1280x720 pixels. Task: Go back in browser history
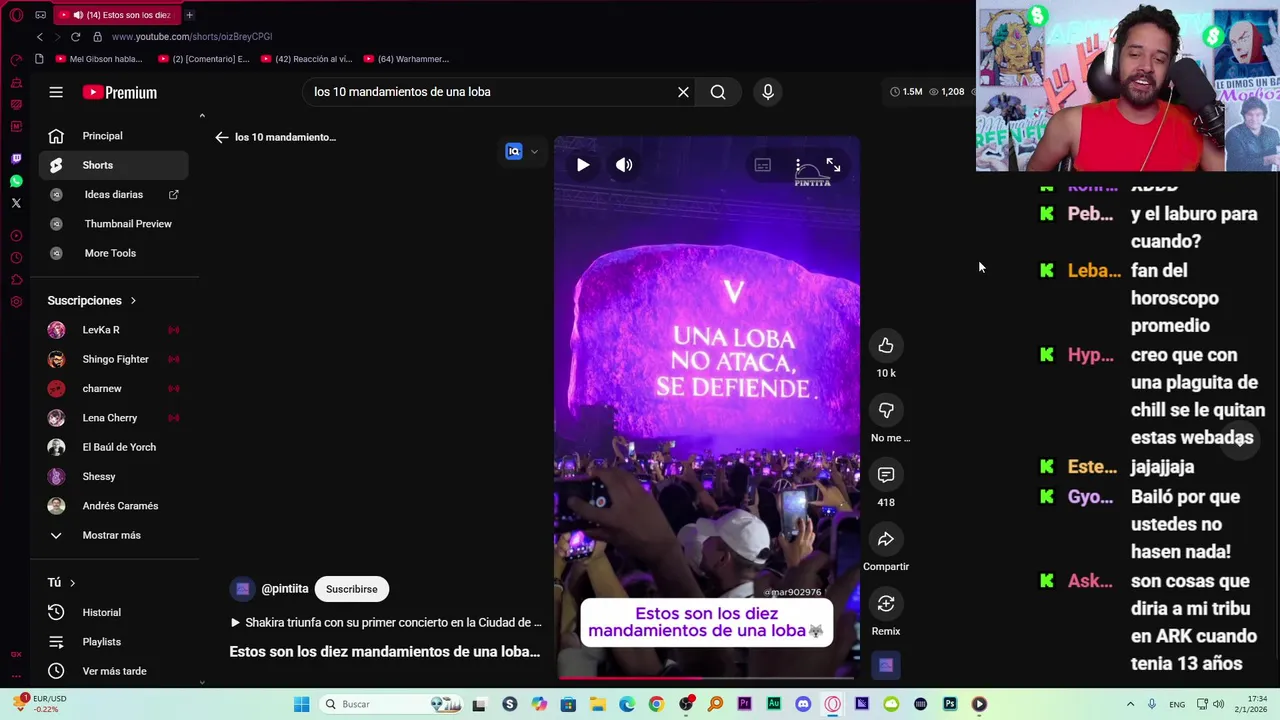point(40,37)
